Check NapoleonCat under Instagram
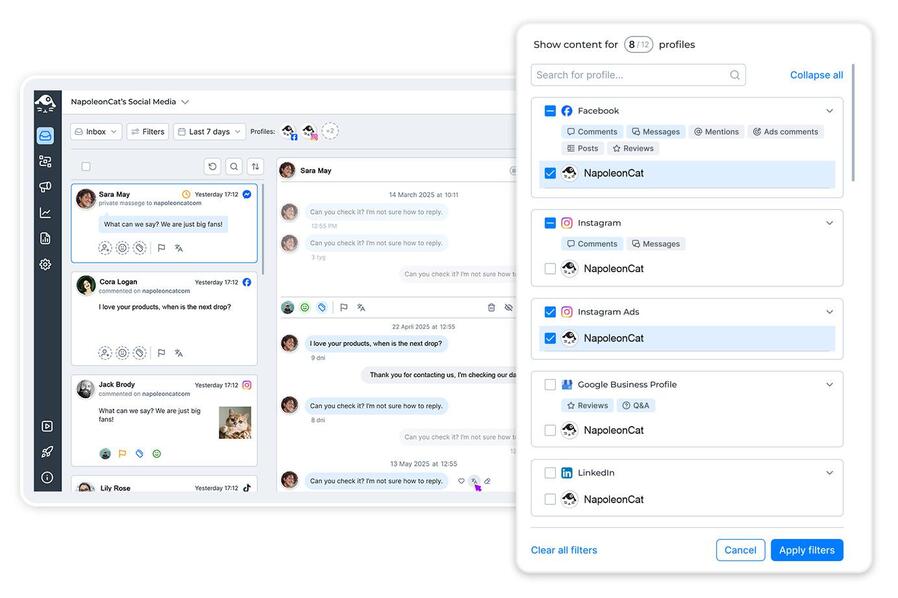The height and width of the screenshot is (598, 898). [550, 269]
